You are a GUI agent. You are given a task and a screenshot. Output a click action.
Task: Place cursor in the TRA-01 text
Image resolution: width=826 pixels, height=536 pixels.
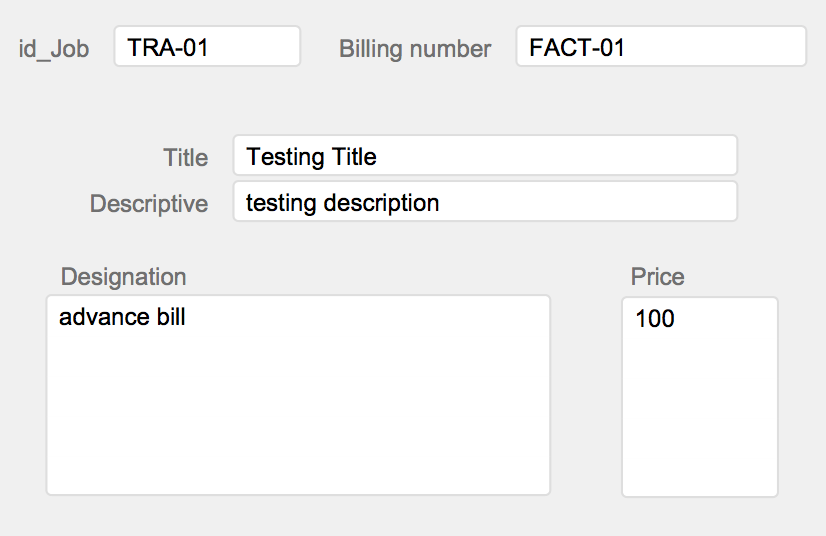click(168, 48)
